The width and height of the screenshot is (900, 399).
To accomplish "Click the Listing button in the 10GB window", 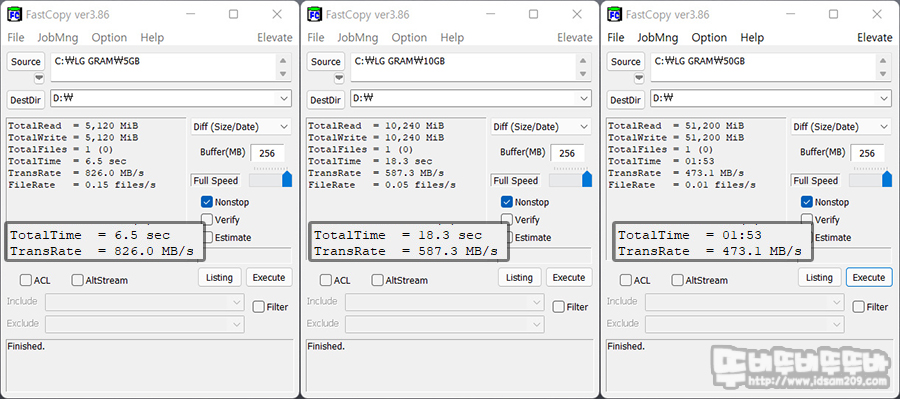I will tap(519, 277).
